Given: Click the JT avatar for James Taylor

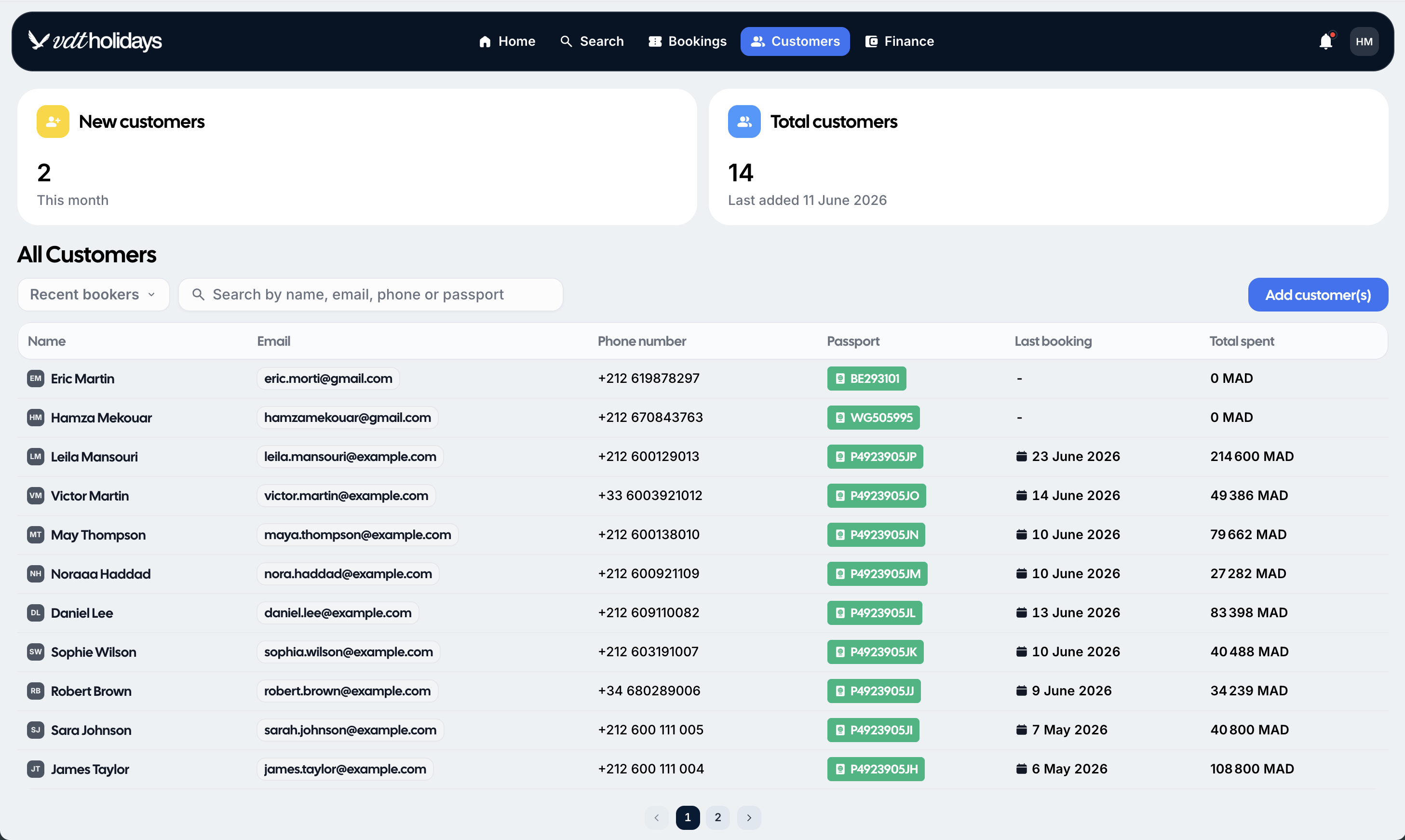Looking at the screenshot, I should pyautogui.click(x=36, y=769).
